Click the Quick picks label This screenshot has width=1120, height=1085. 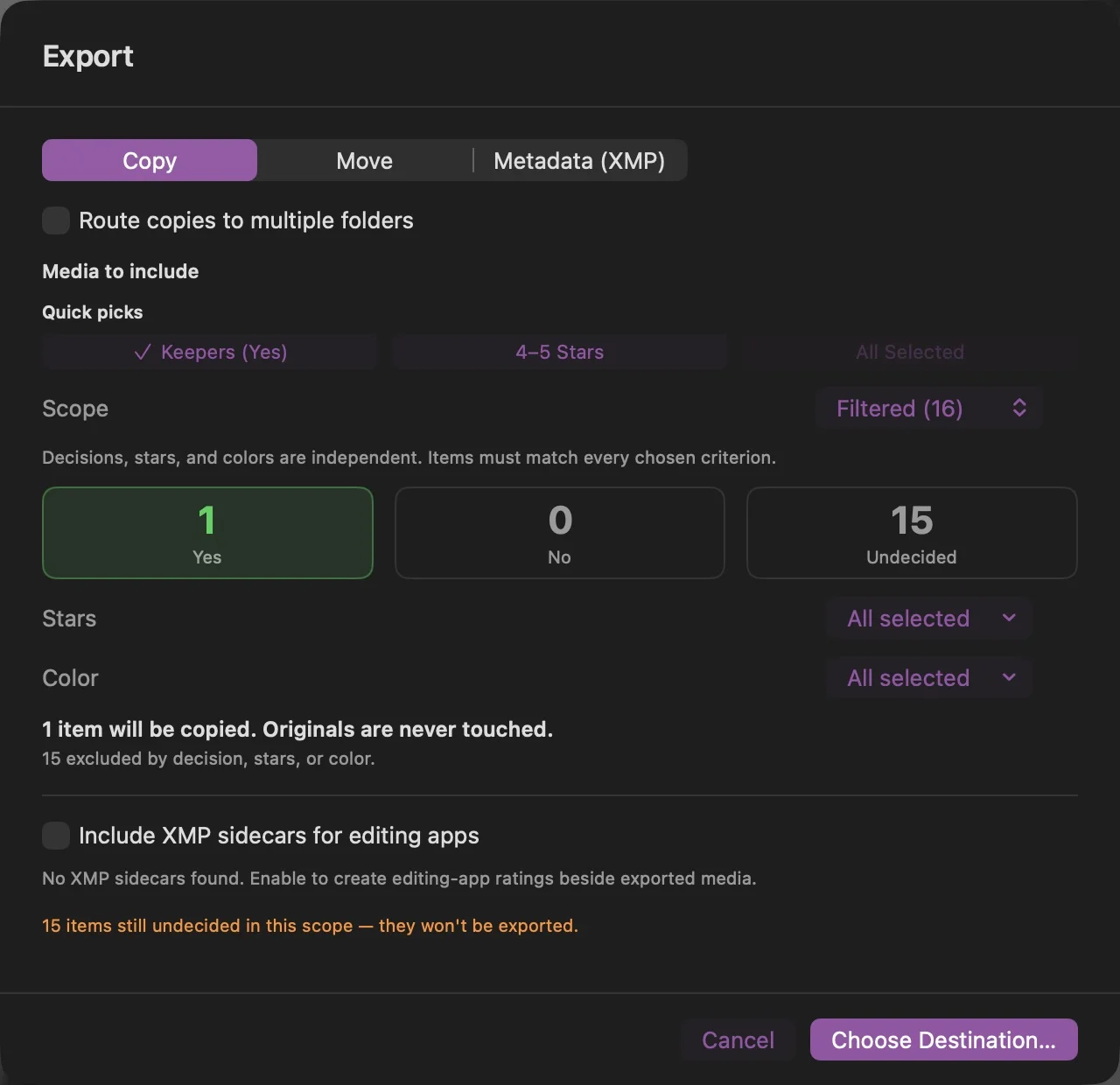pyautogui.click(x=93, y=312)
